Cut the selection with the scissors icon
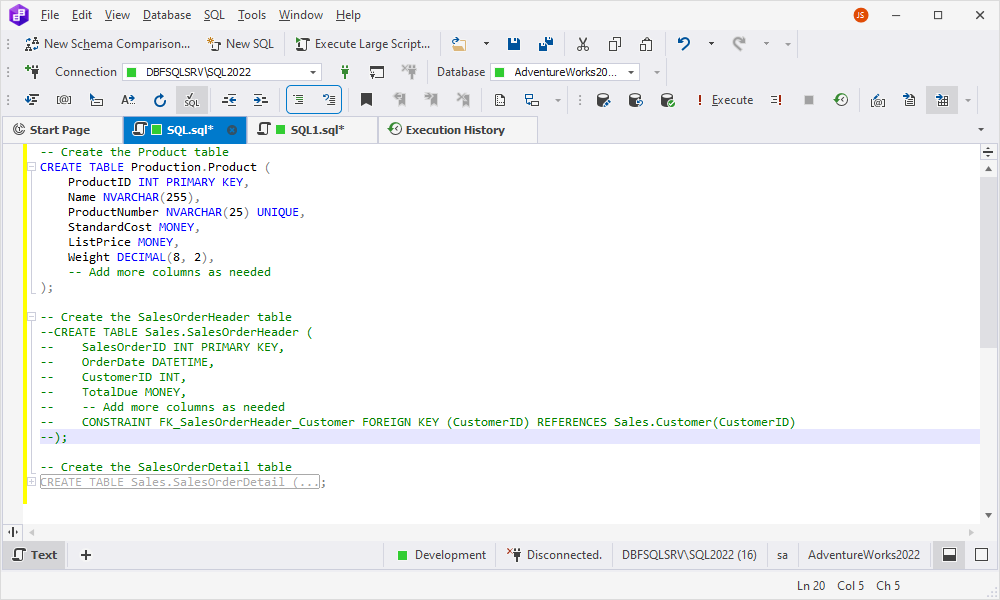Image resolution: width=1000 pixels, height=600 pixels. [x=583, y=44]
